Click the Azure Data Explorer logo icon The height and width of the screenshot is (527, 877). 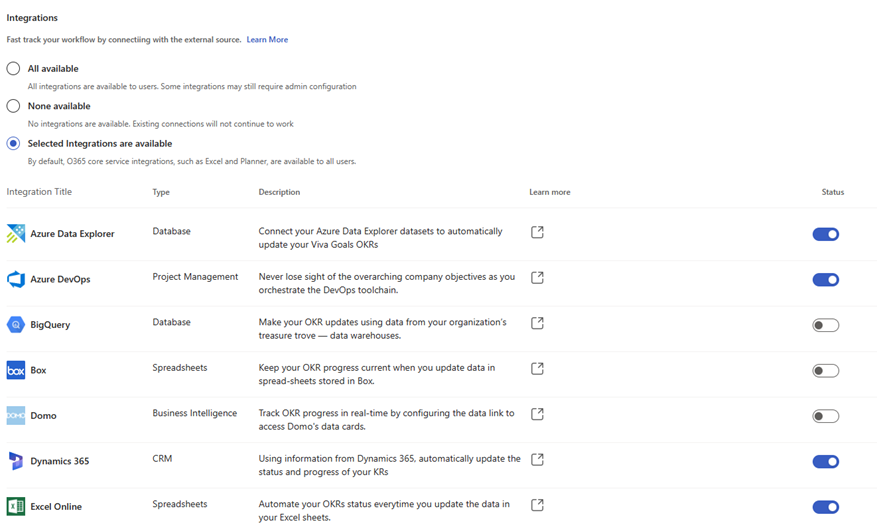click(16, 233)
